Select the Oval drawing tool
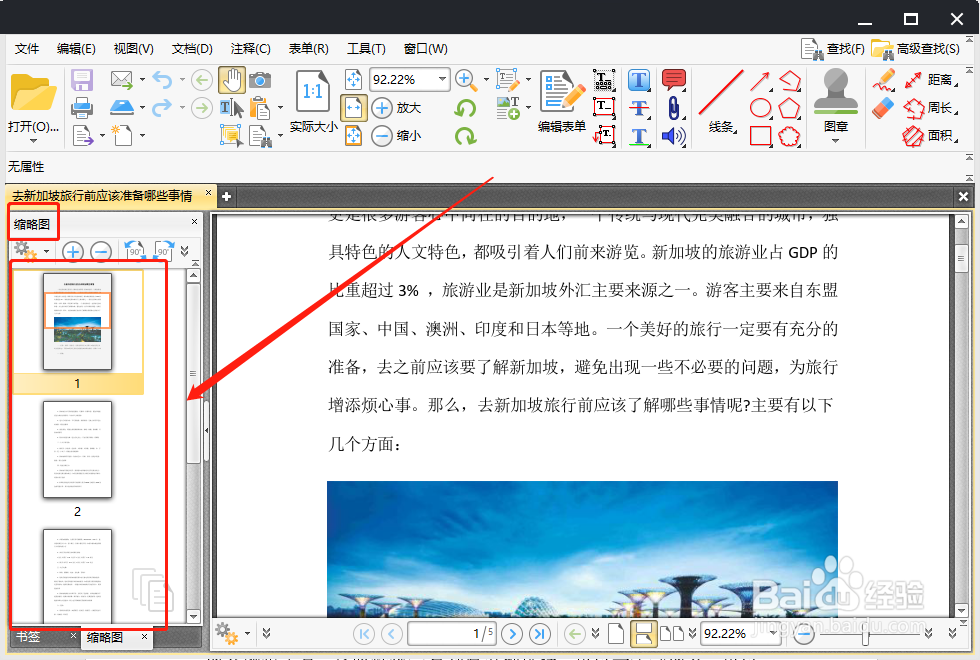Screen dimensions: 980x660 click(x=760, y=108)
